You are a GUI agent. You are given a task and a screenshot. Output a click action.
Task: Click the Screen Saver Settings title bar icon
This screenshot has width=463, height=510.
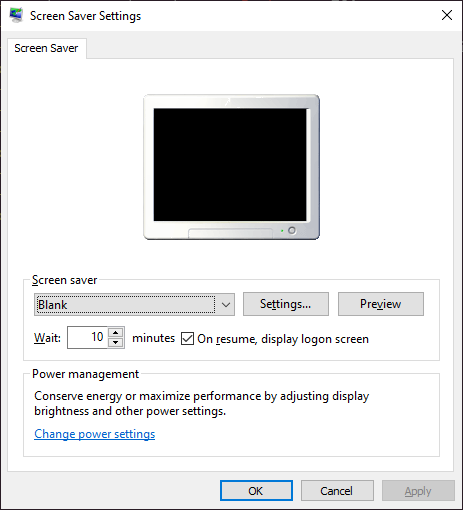pyautogui.click(x=16, y=15)
